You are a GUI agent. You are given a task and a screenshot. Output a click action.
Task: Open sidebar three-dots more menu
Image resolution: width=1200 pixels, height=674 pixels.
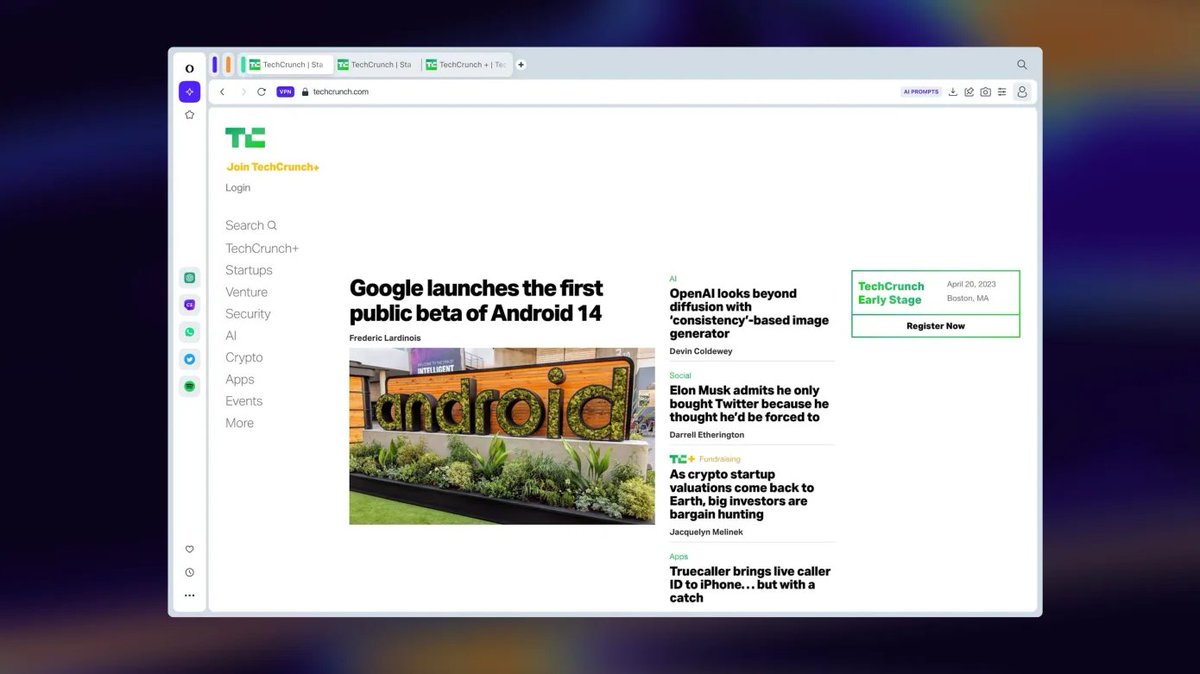189,596
